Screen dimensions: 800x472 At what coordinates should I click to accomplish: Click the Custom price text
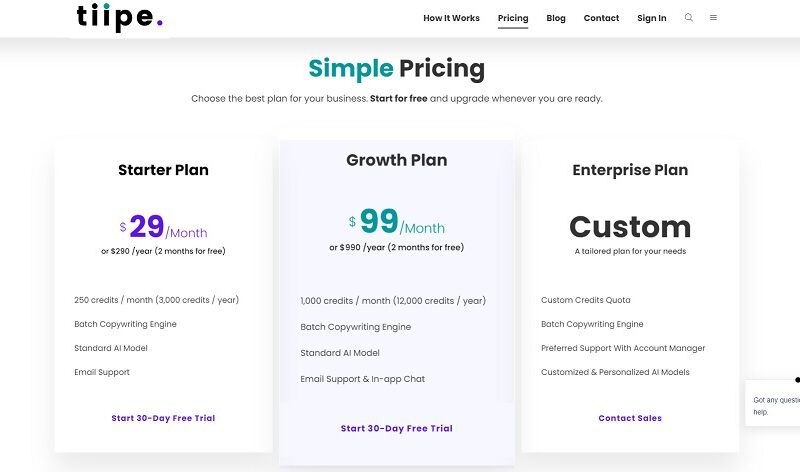pyautogui.click(x=630, y=226)
